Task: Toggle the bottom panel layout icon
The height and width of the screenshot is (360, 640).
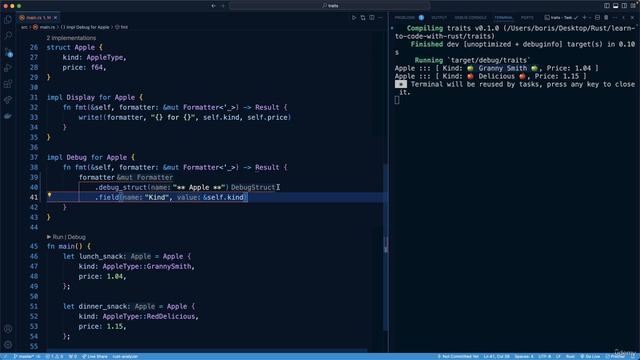Action: (x=616, y=6)
